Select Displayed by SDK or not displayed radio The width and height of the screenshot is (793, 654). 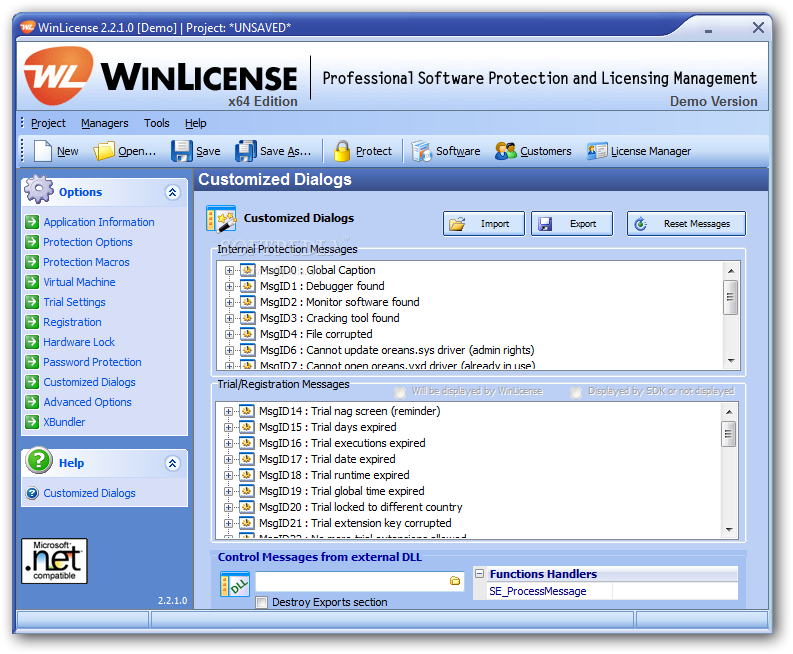(576, 392)
